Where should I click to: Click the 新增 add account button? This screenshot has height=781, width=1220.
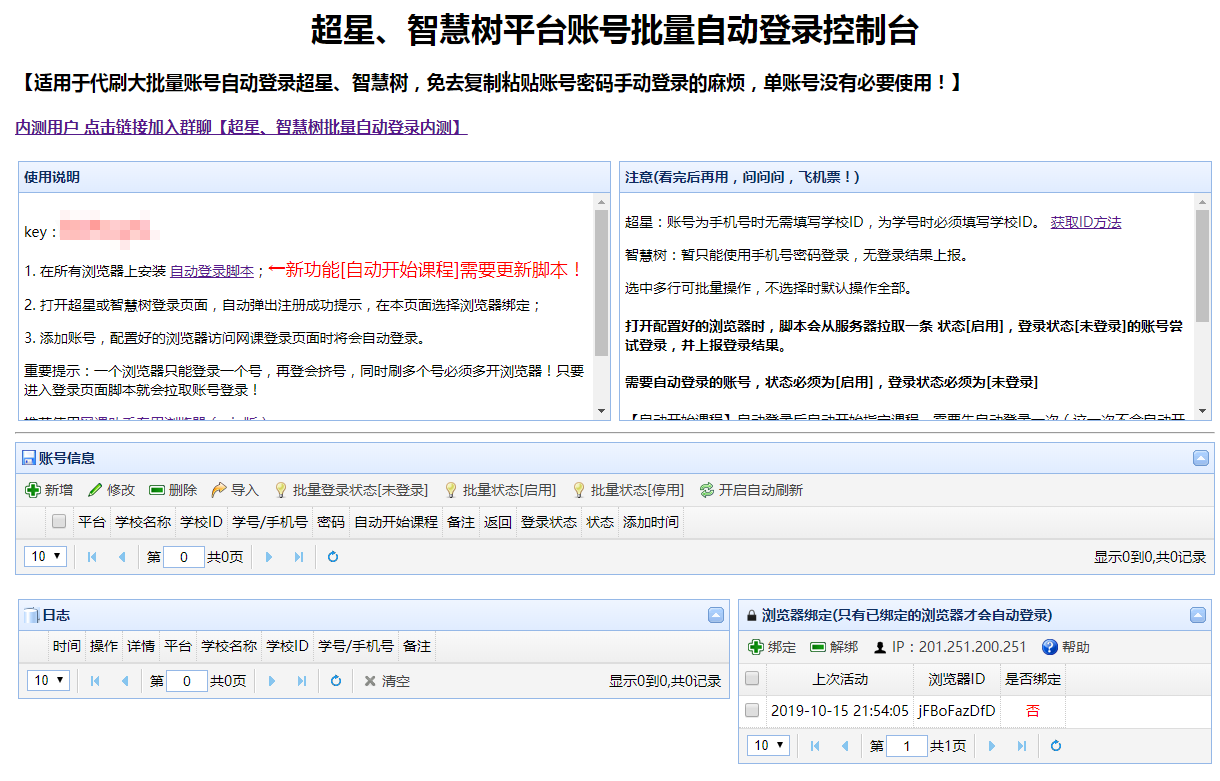pos(49,490)
